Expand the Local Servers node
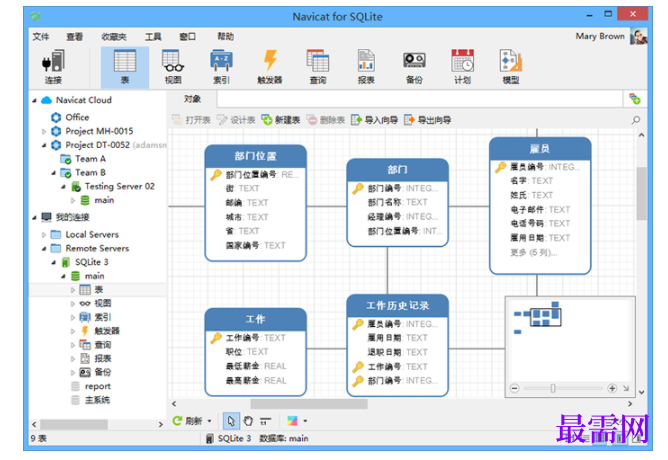The width and height of the screenshot is (668, 460). 43,235
